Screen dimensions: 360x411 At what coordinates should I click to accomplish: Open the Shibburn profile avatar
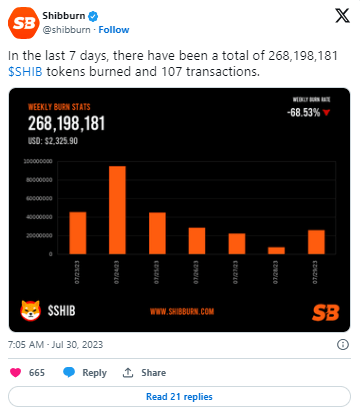pos(23,23)
